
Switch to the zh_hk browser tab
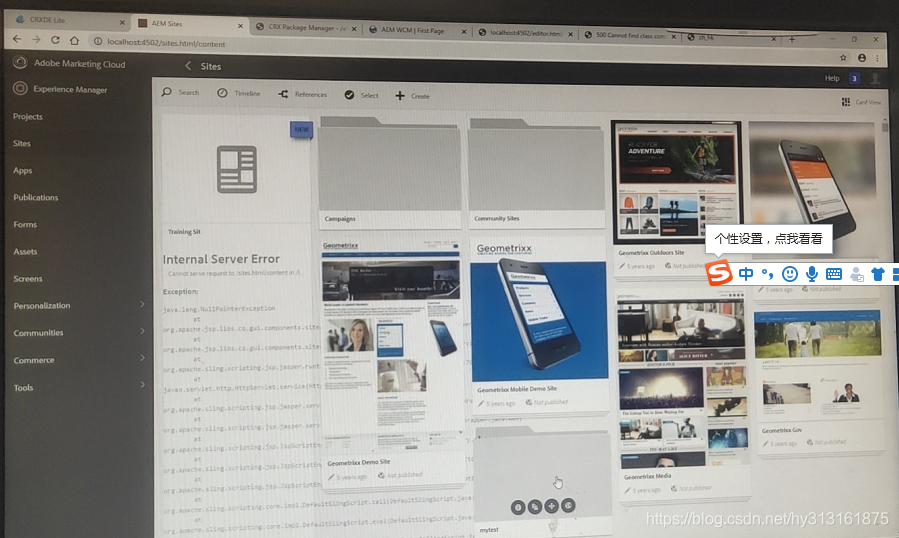point(732,38)
